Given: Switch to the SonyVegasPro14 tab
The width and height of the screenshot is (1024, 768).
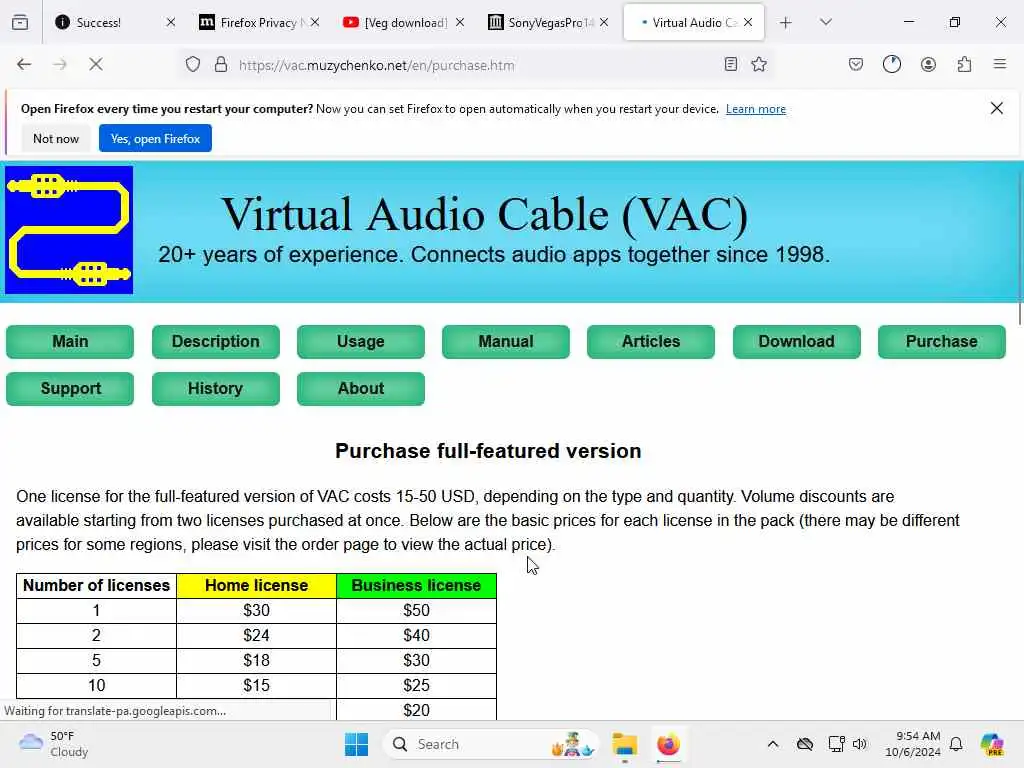Looking at the screenshot, I should click(545, 22).
